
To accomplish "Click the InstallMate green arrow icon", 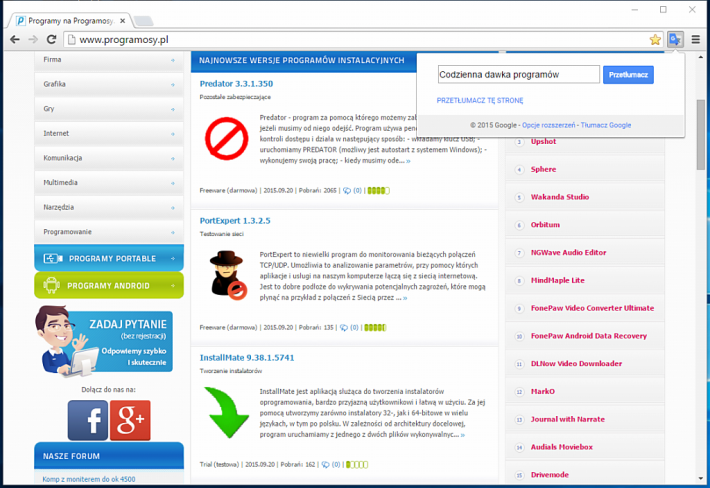I will pos(226,412).
